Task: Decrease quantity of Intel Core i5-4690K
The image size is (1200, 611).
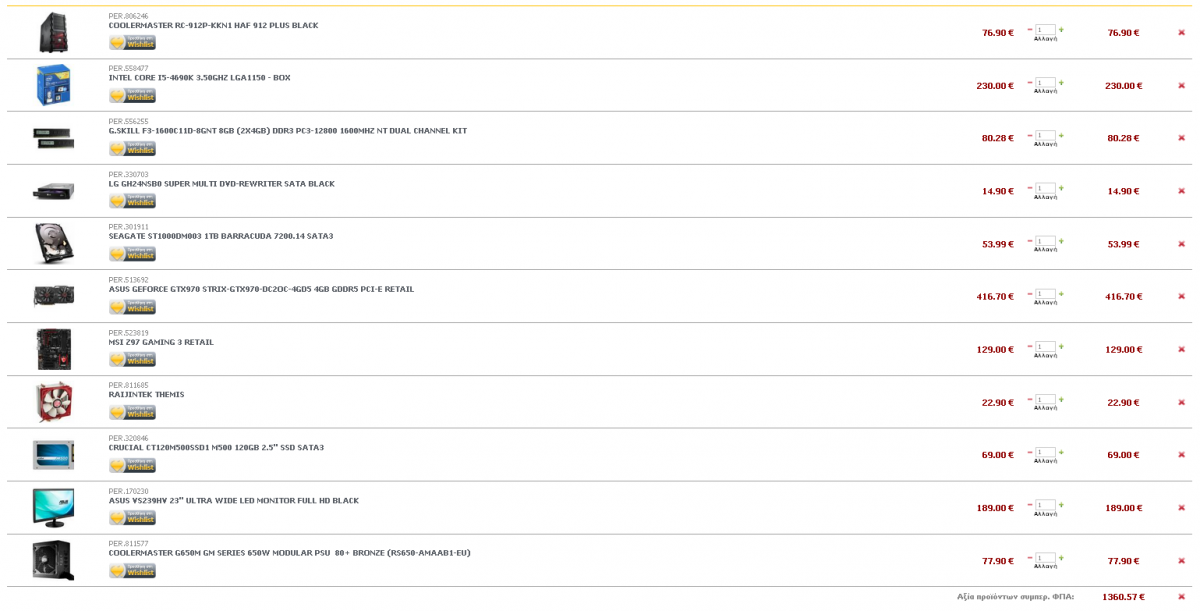Action: (x=1030, y=82)
